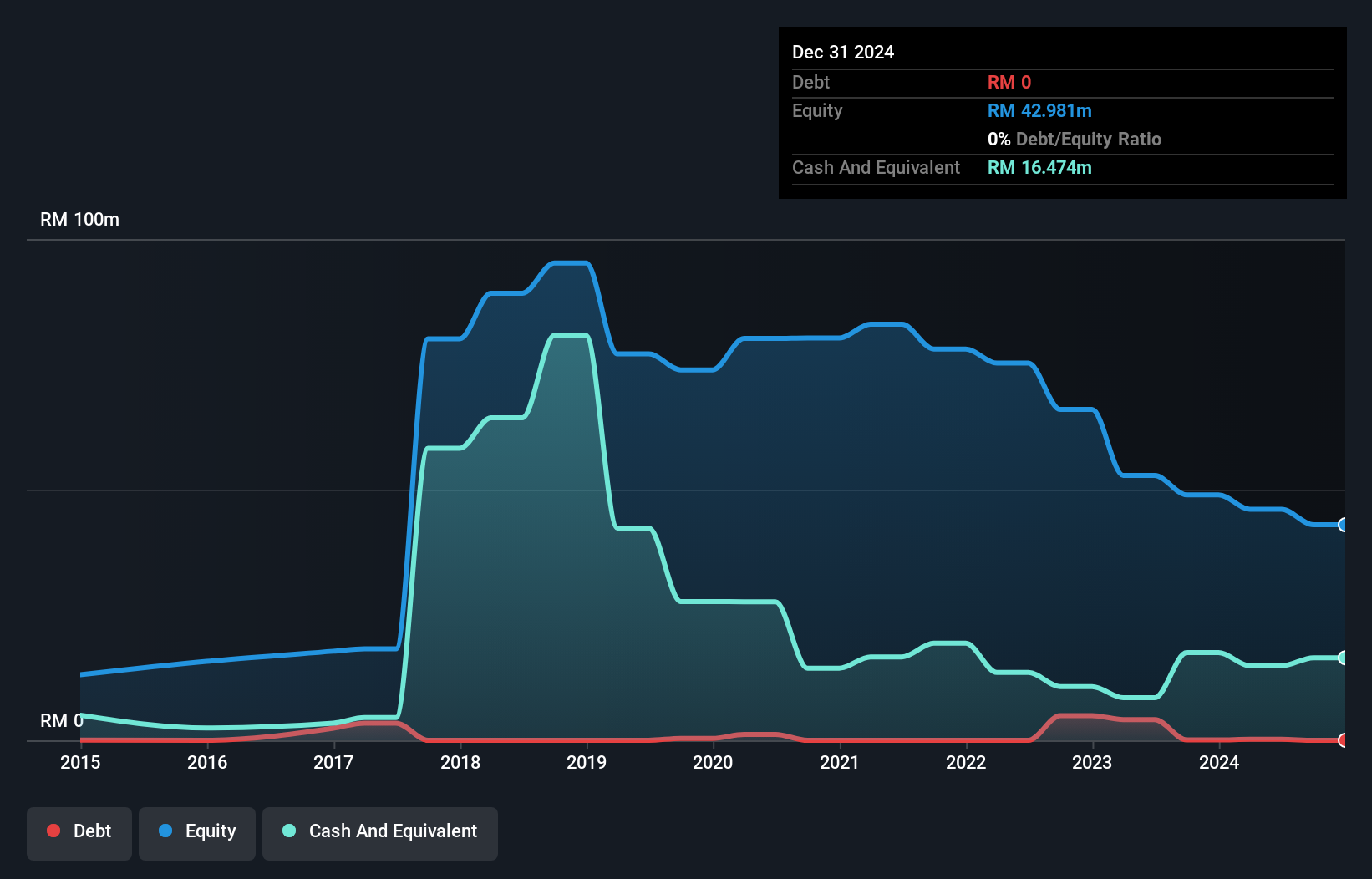Click the red Debt legend dot
This screenshot has width=1372, height=879.
[x=53, y=831]
